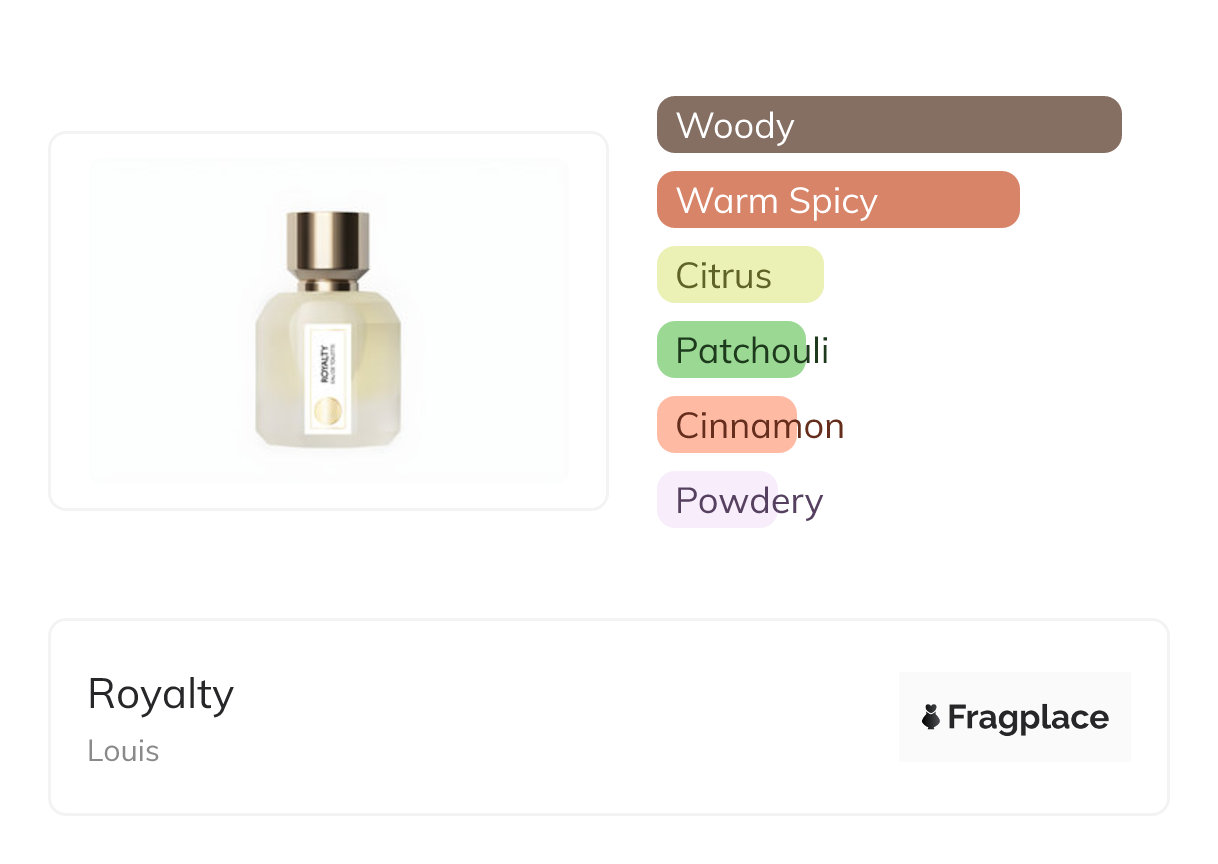This screenshot has height=864, width=1218.
Task: Choose the Citrus accord bar
Action: (739, 275)
